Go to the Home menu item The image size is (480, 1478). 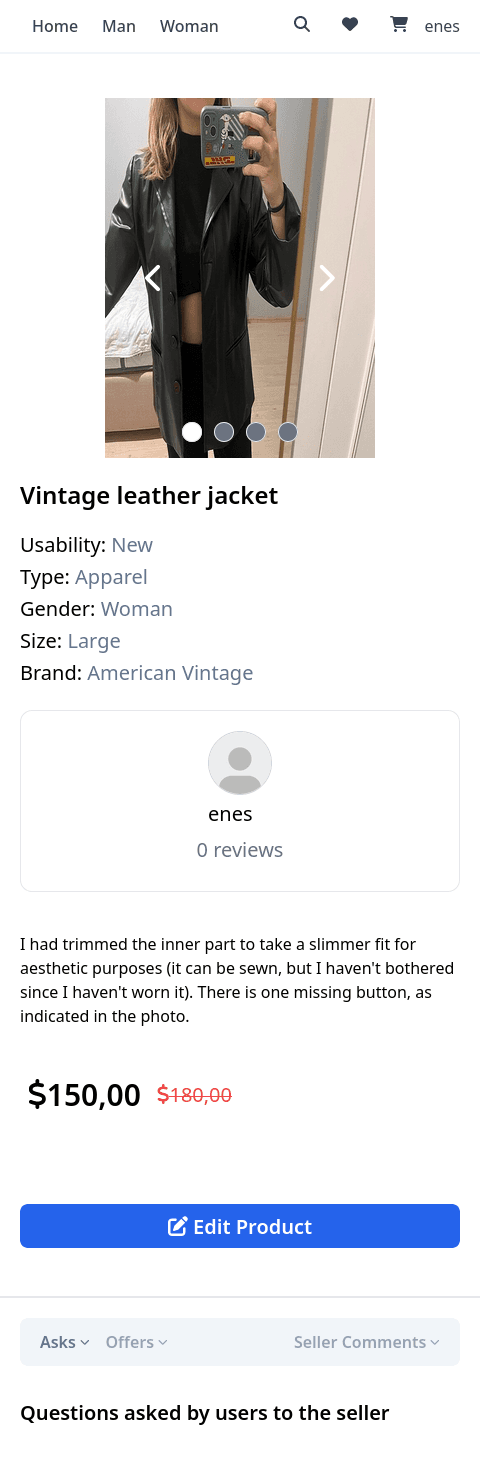click(55, 26)
